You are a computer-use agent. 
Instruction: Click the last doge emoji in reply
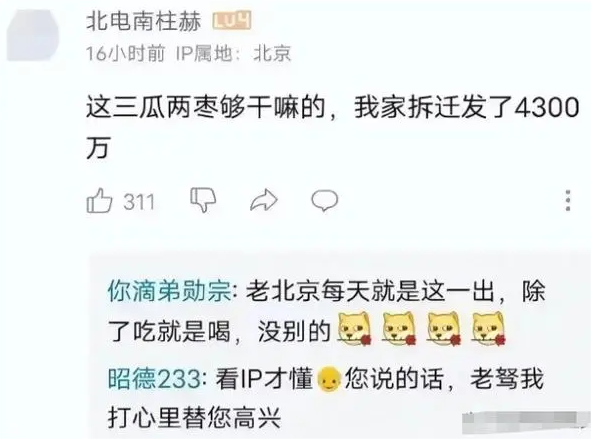tap(488, 329)
